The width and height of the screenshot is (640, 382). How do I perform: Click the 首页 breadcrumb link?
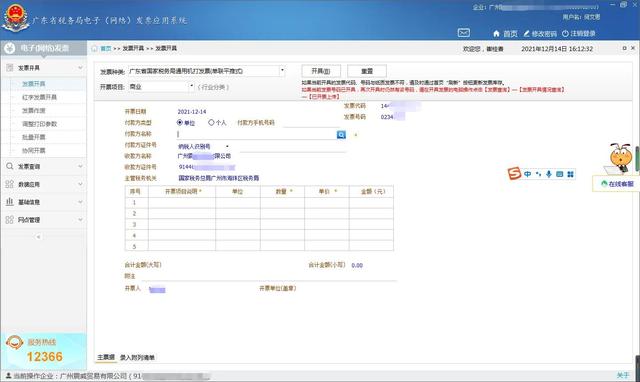(x=106, y=49)
